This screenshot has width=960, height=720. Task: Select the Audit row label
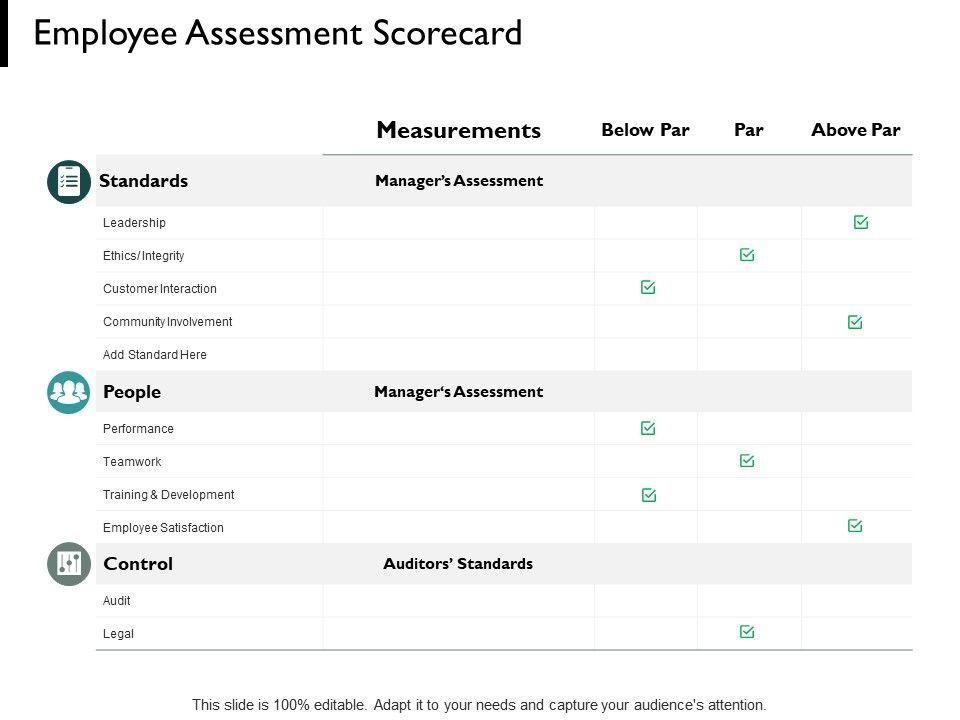117,601
